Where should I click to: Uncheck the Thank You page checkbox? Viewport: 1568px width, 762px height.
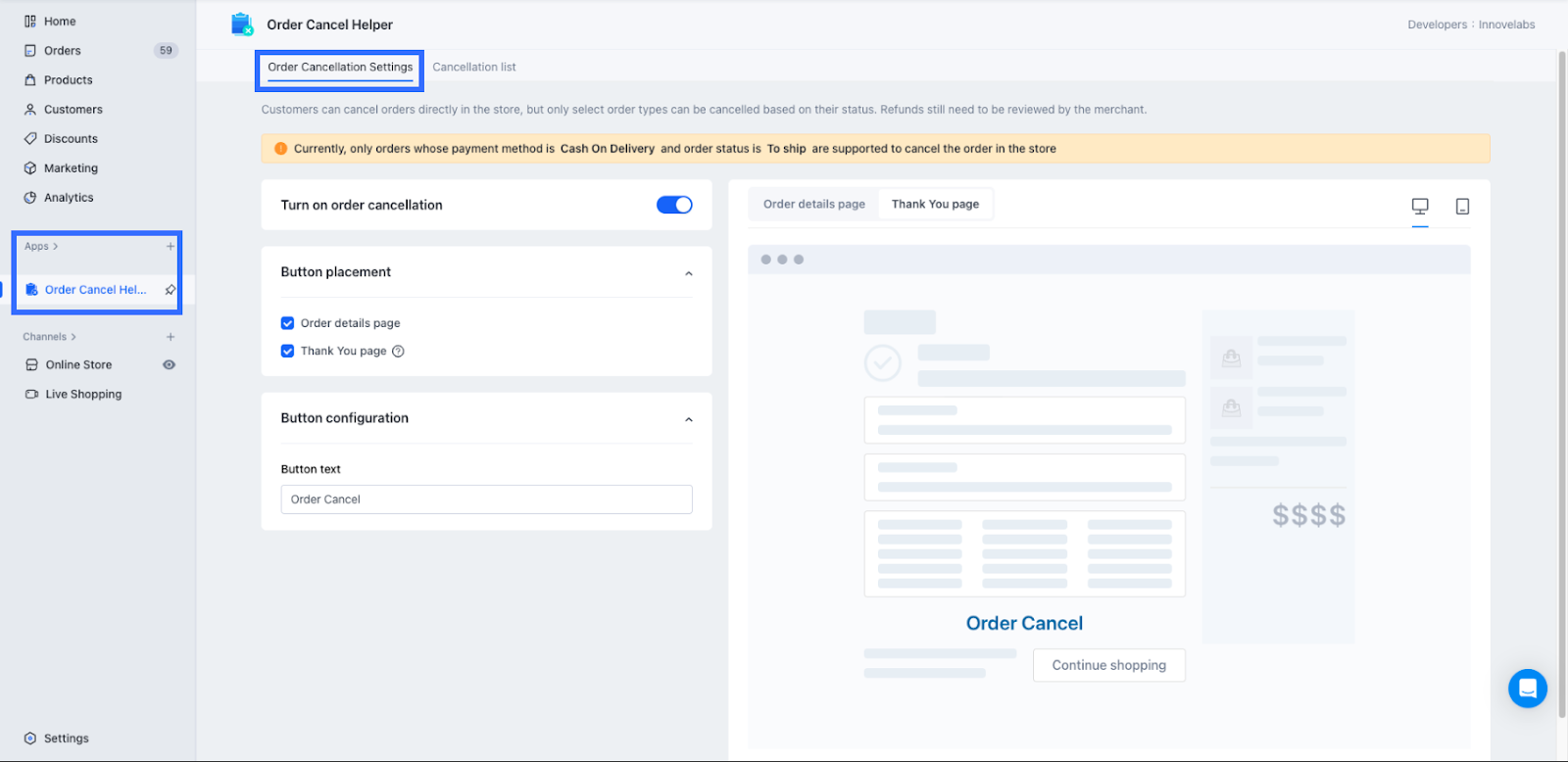tap(287, 352)
